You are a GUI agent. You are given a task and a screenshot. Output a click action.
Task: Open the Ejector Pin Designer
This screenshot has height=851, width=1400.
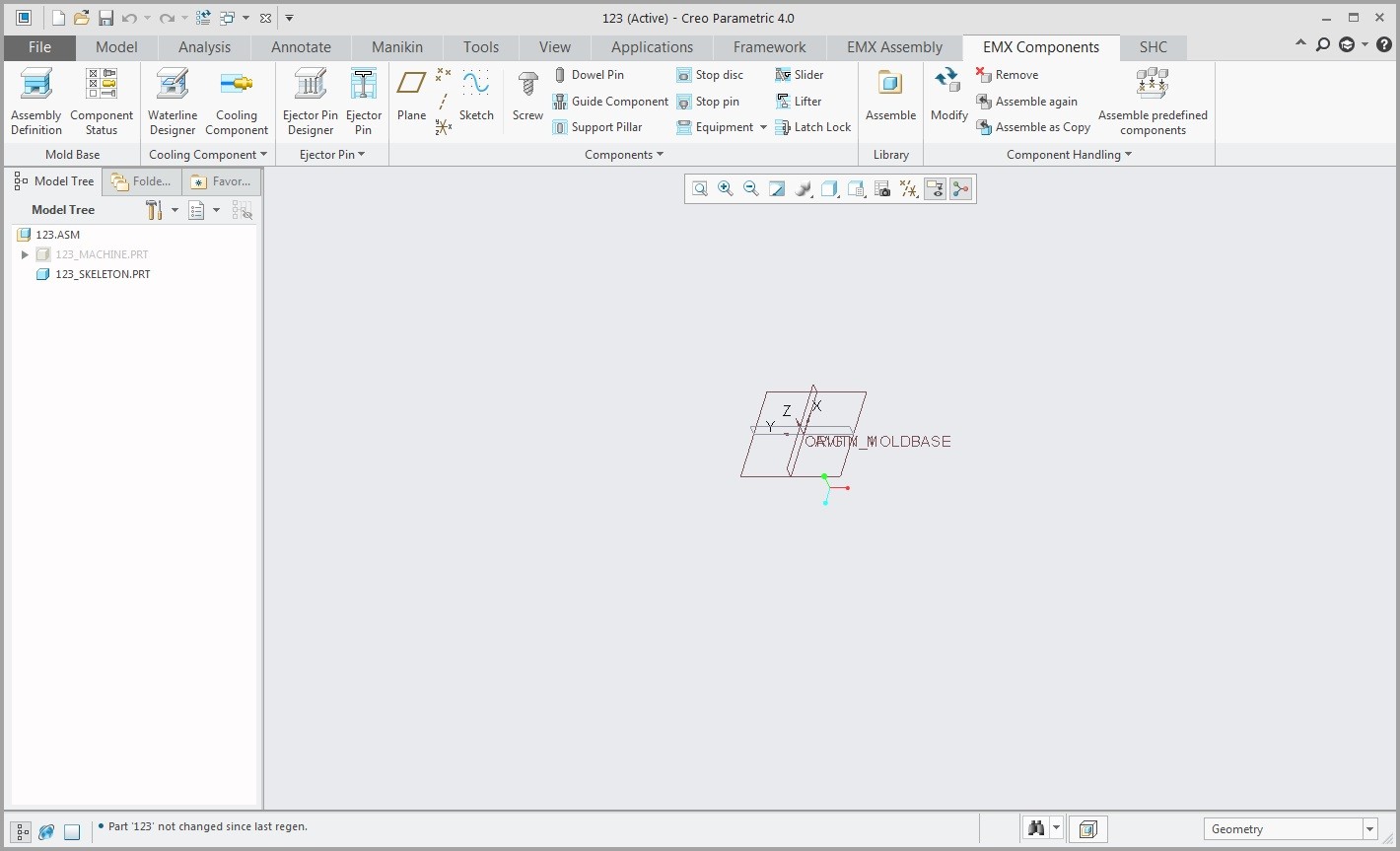tap(311, 102)
